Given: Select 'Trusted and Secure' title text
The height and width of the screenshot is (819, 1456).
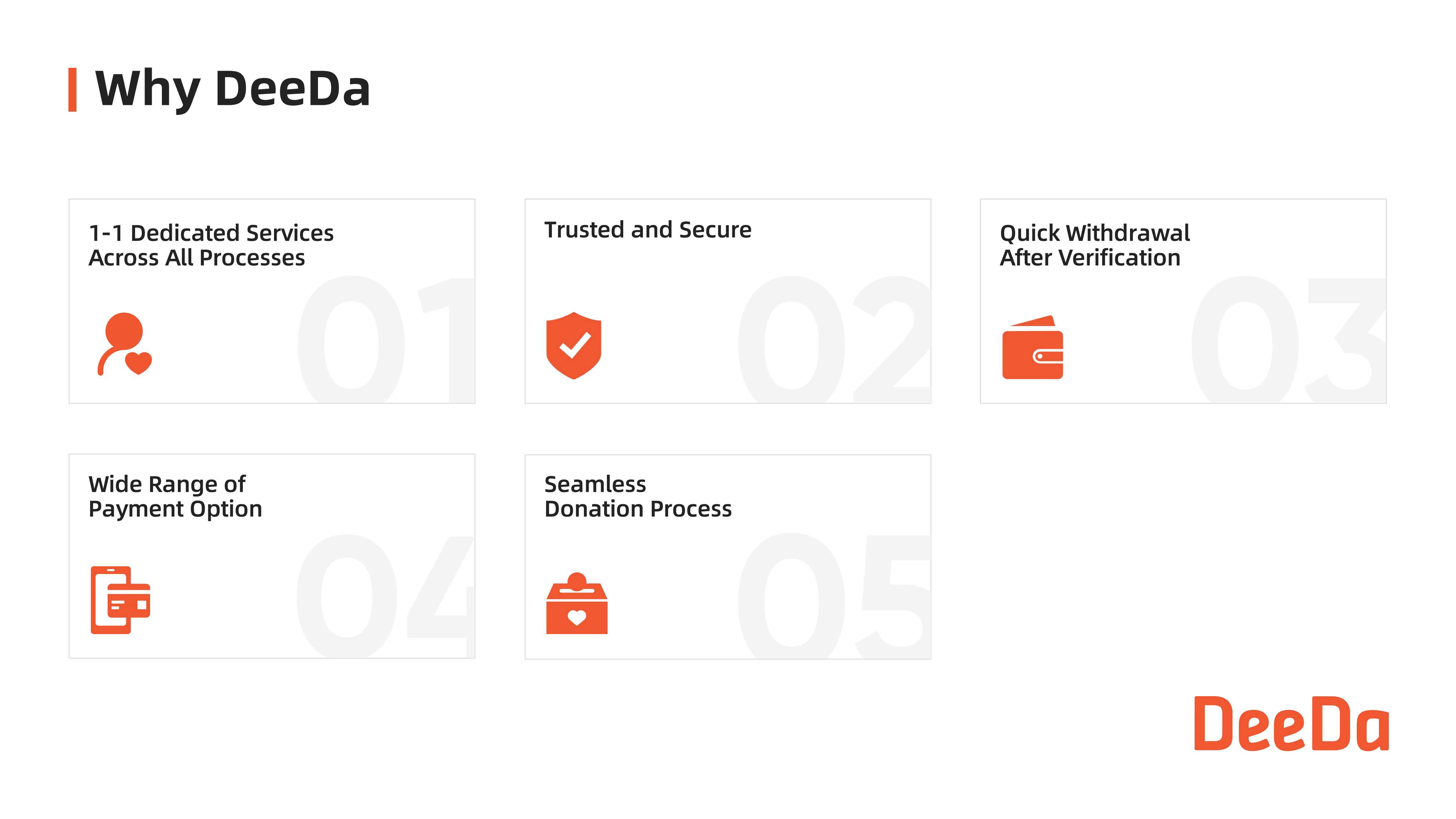Looking at the screenshot, I should point(648,230).
